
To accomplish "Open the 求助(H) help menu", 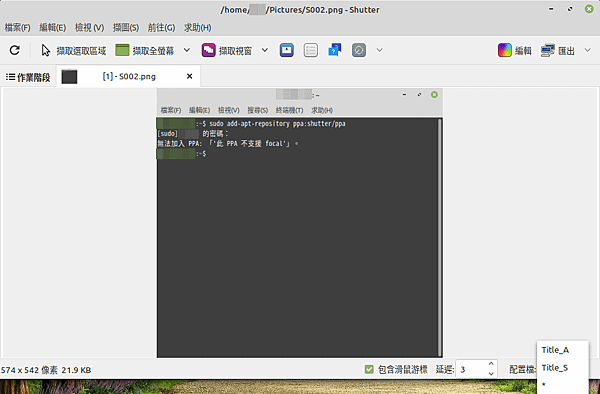I will pos(197,28).
